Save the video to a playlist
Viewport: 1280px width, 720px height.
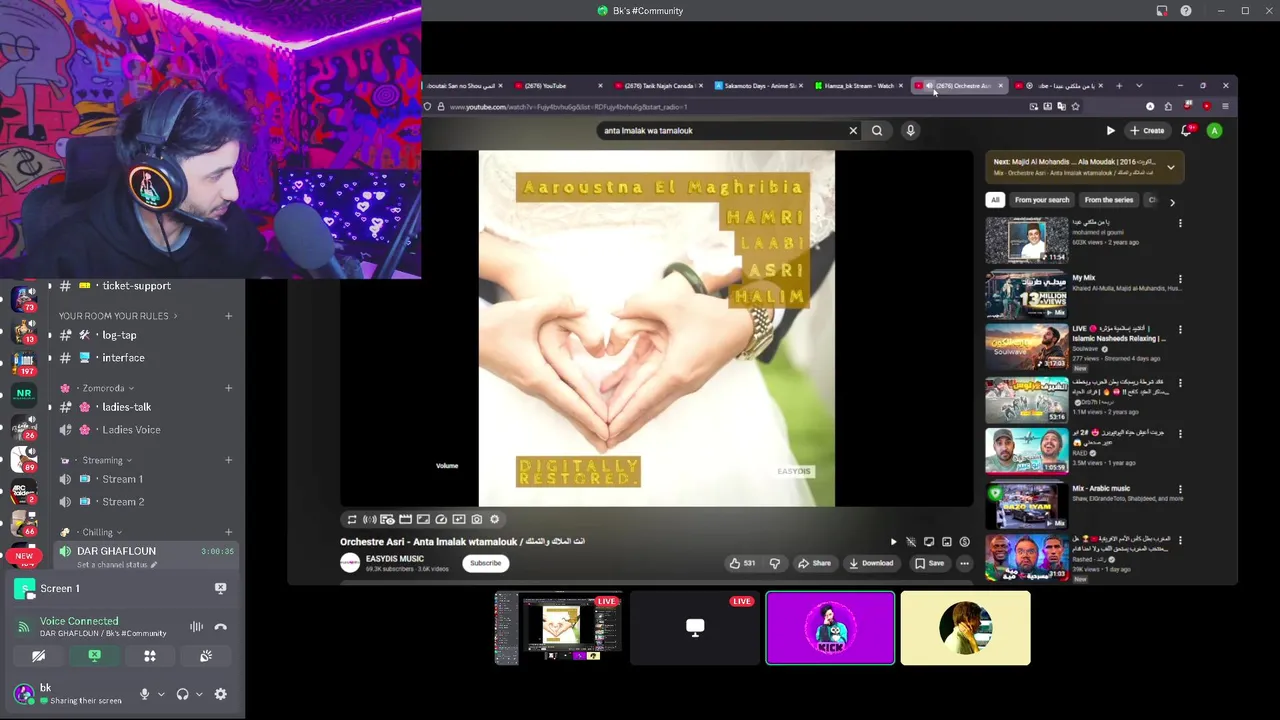pyautogui.click(x=929, y=563)
